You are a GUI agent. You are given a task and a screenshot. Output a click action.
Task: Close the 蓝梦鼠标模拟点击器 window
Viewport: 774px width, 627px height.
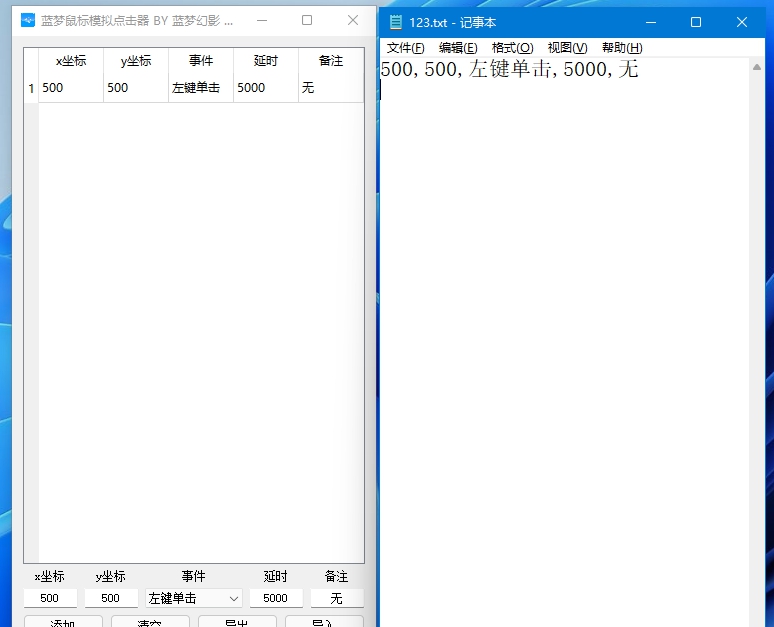click(x=352, y=20)
